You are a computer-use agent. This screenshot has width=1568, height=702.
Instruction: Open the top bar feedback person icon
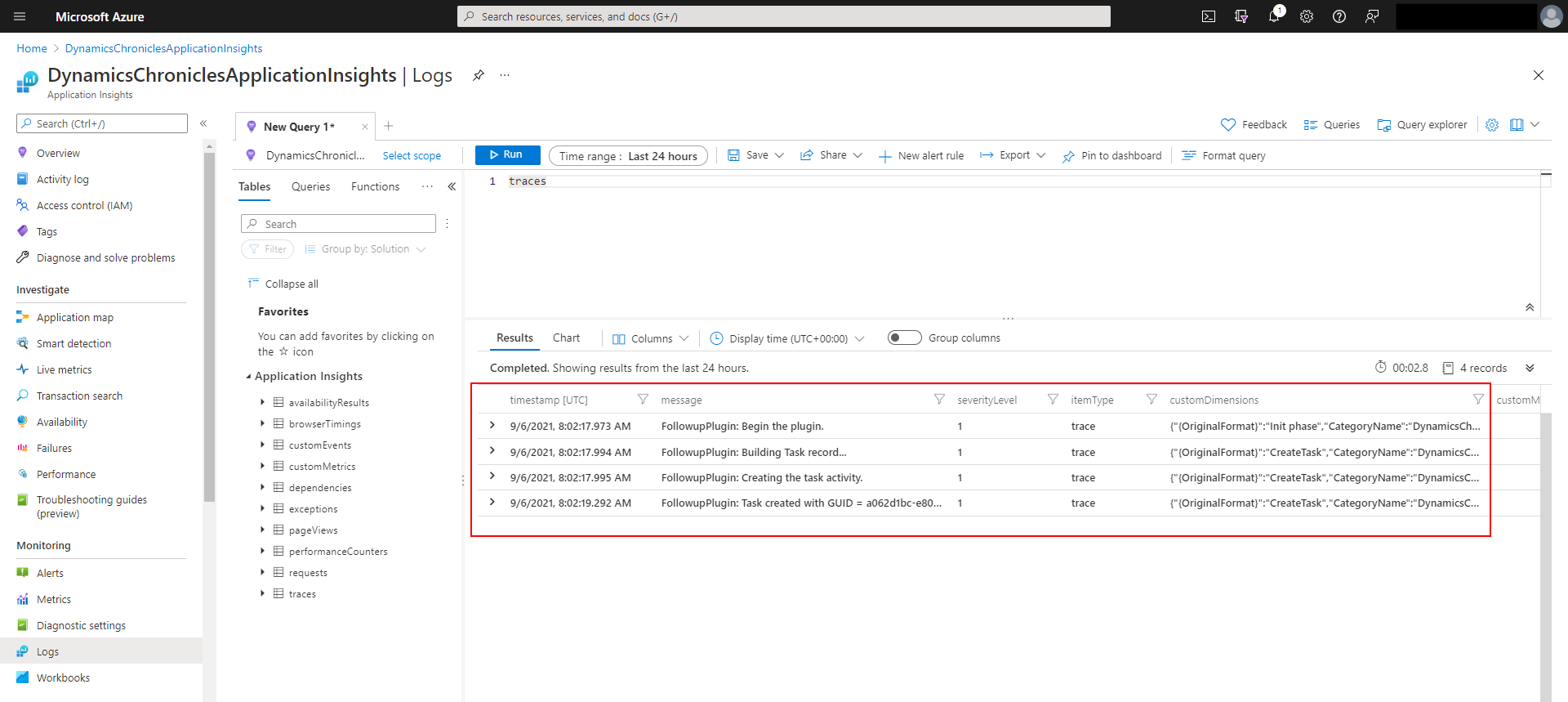click(x=1372, y=16)
